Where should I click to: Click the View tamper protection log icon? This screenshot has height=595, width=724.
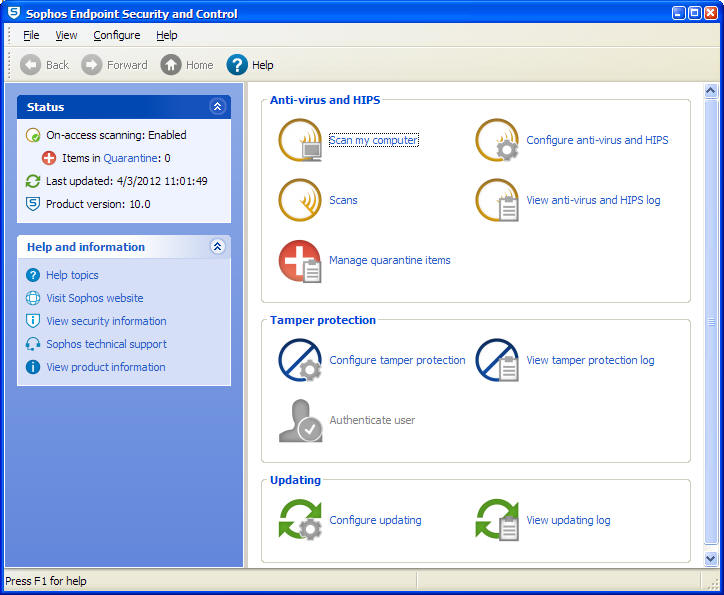coord(497,360)
